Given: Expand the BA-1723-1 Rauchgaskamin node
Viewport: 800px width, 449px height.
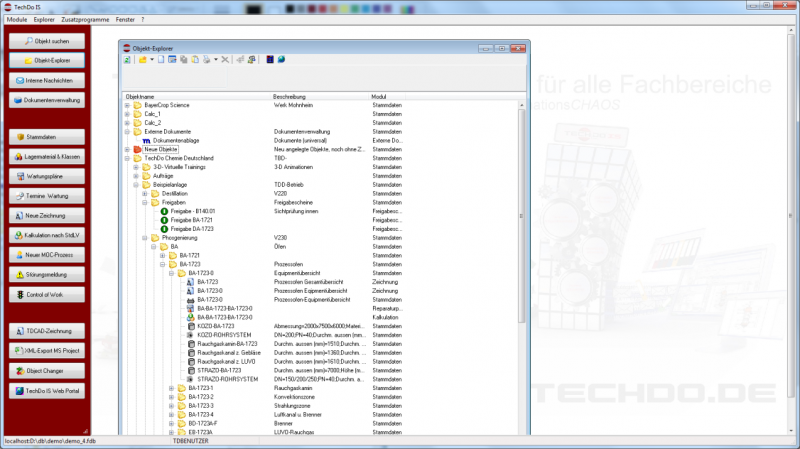Looking at the screenshot, I should click(171, 388).
